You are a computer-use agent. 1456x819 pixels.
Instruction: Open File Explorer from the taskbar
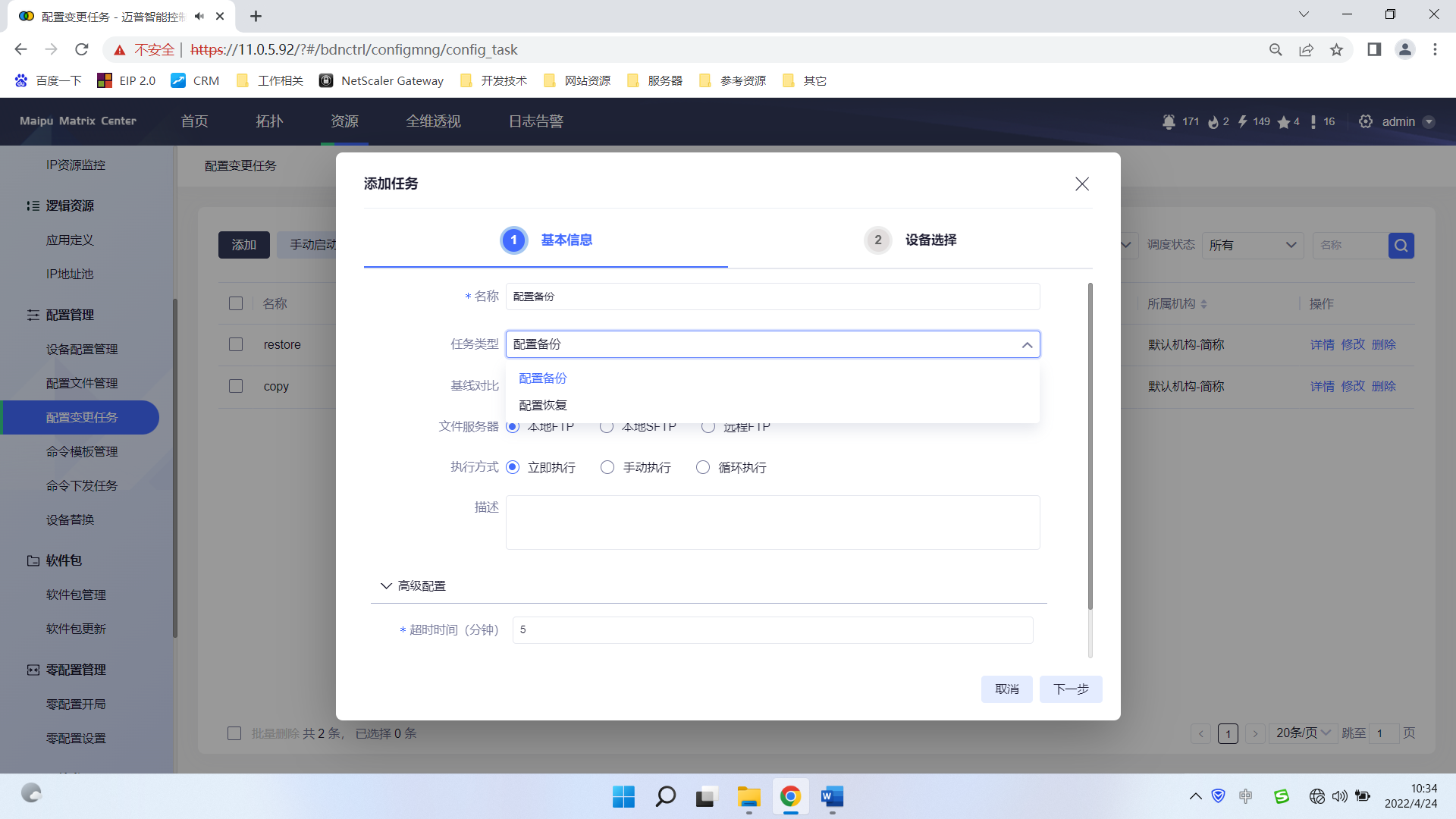point(748,796)
